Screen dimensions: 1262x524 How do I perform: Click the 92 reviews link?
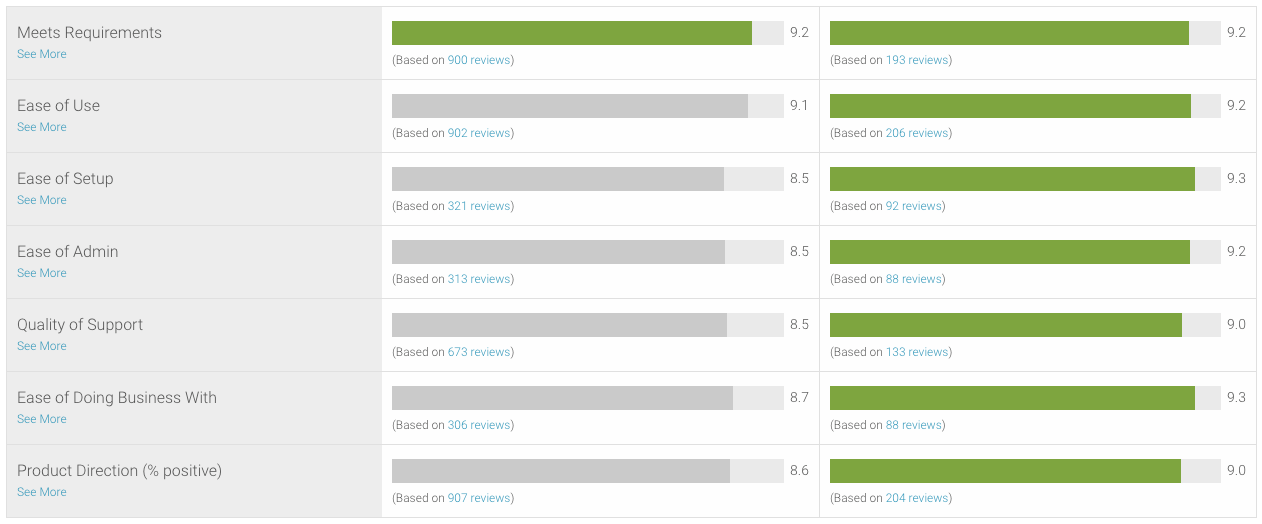[x=914, y=206]
